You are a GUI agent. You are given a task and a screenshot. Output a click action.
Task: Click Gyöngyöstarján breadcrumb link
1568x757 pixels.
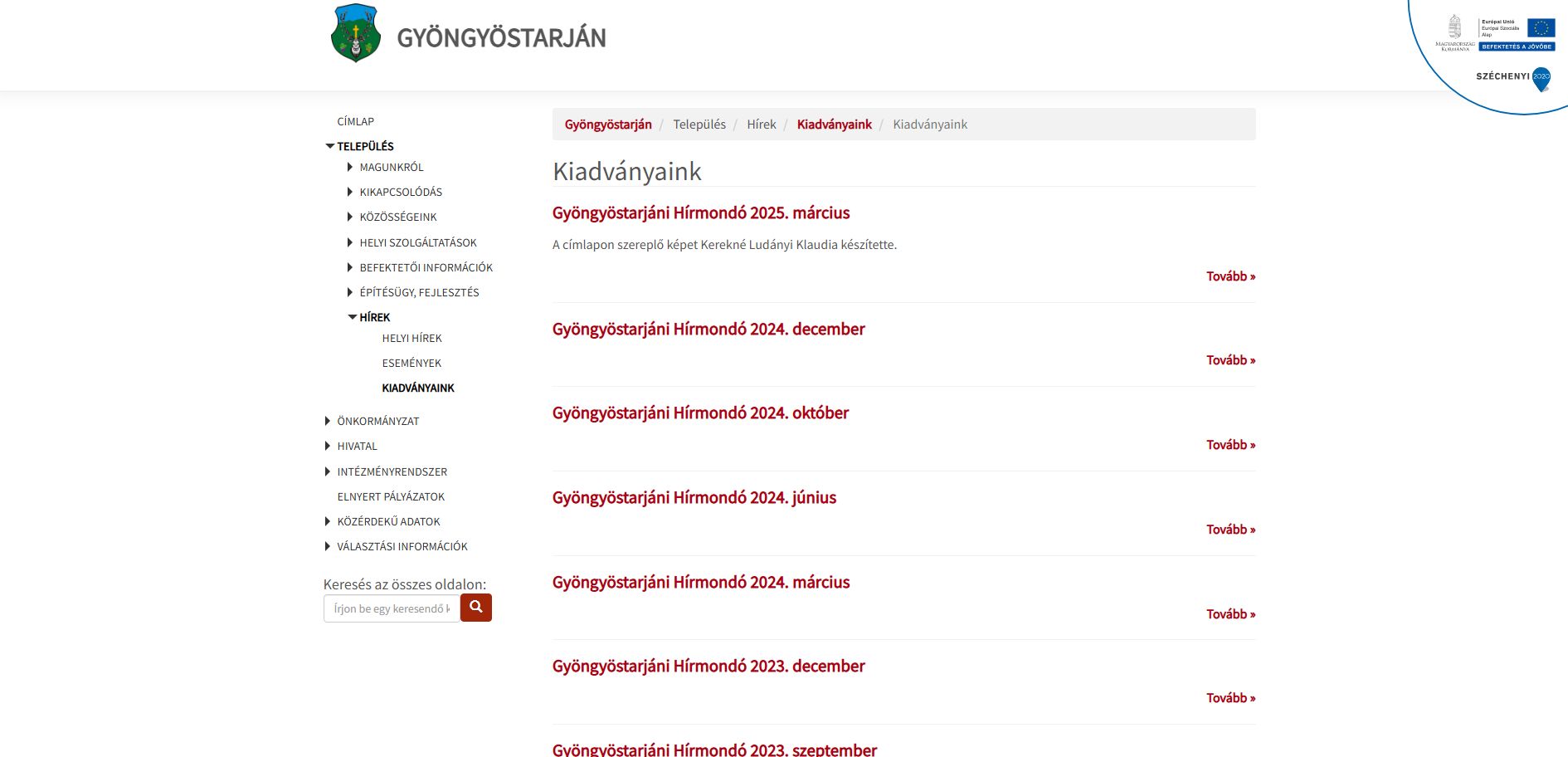tap(608, 125)
